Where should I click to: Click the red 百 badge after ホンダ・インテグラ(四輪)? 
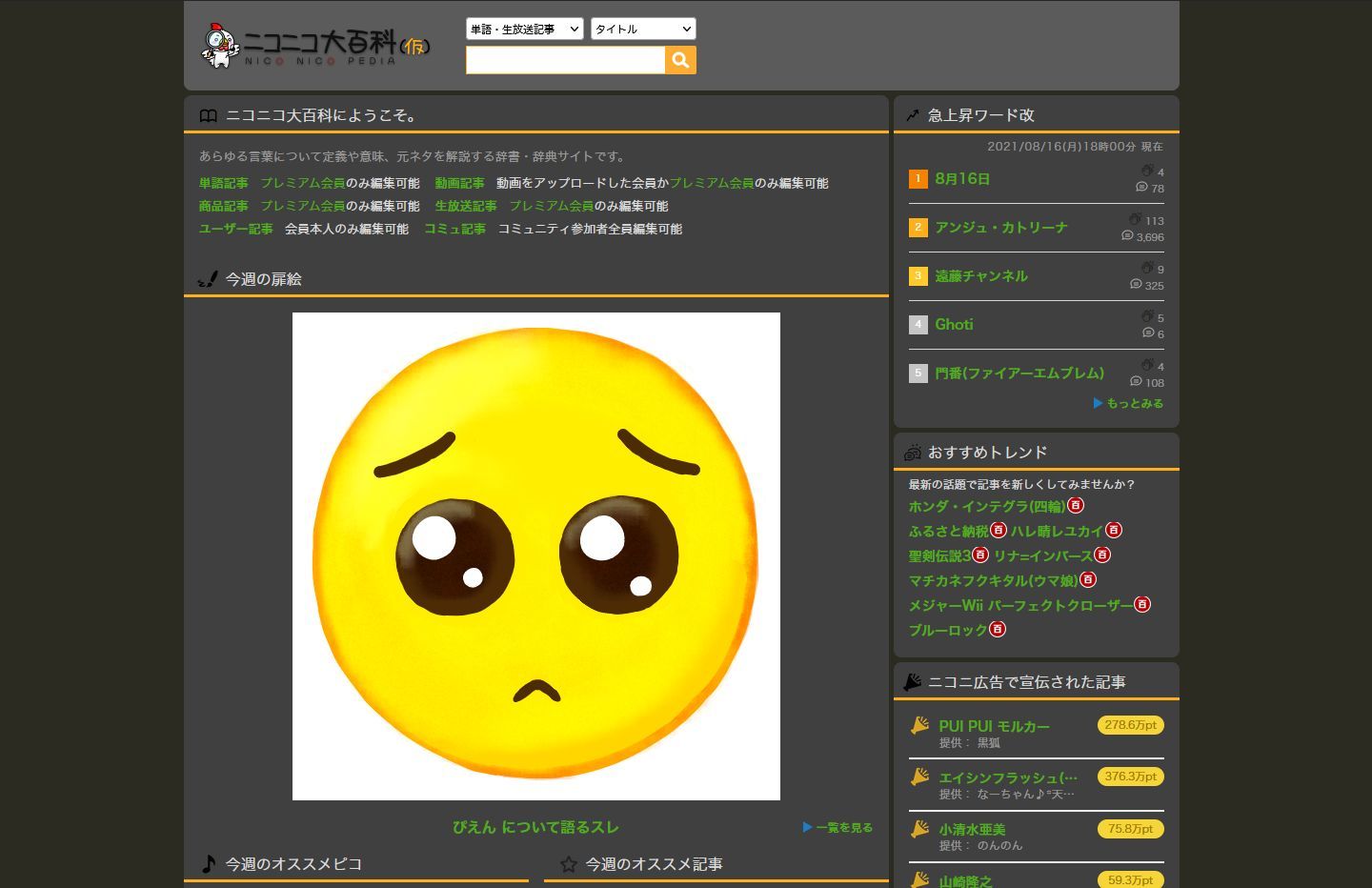click(x=1076, y=505)
